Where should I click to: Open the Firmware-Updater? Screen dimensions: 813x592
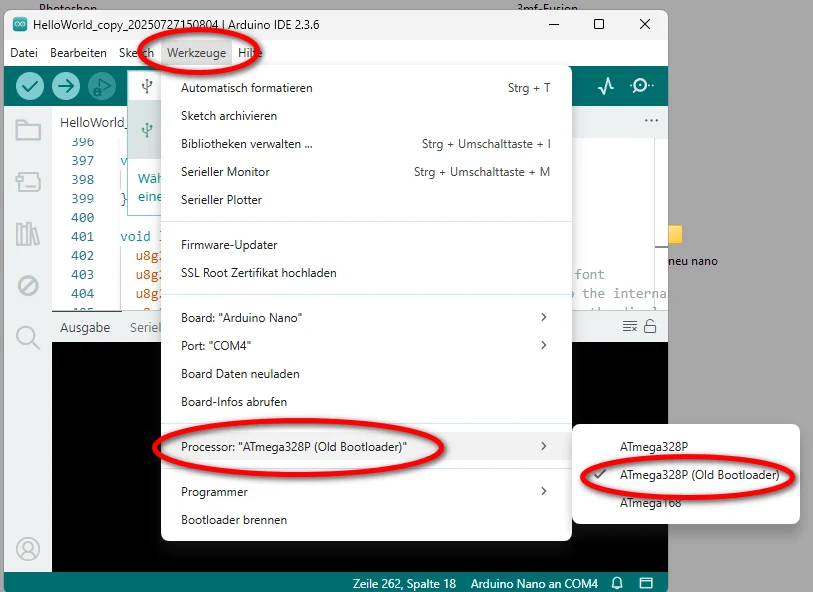click(x=366, y=245)
